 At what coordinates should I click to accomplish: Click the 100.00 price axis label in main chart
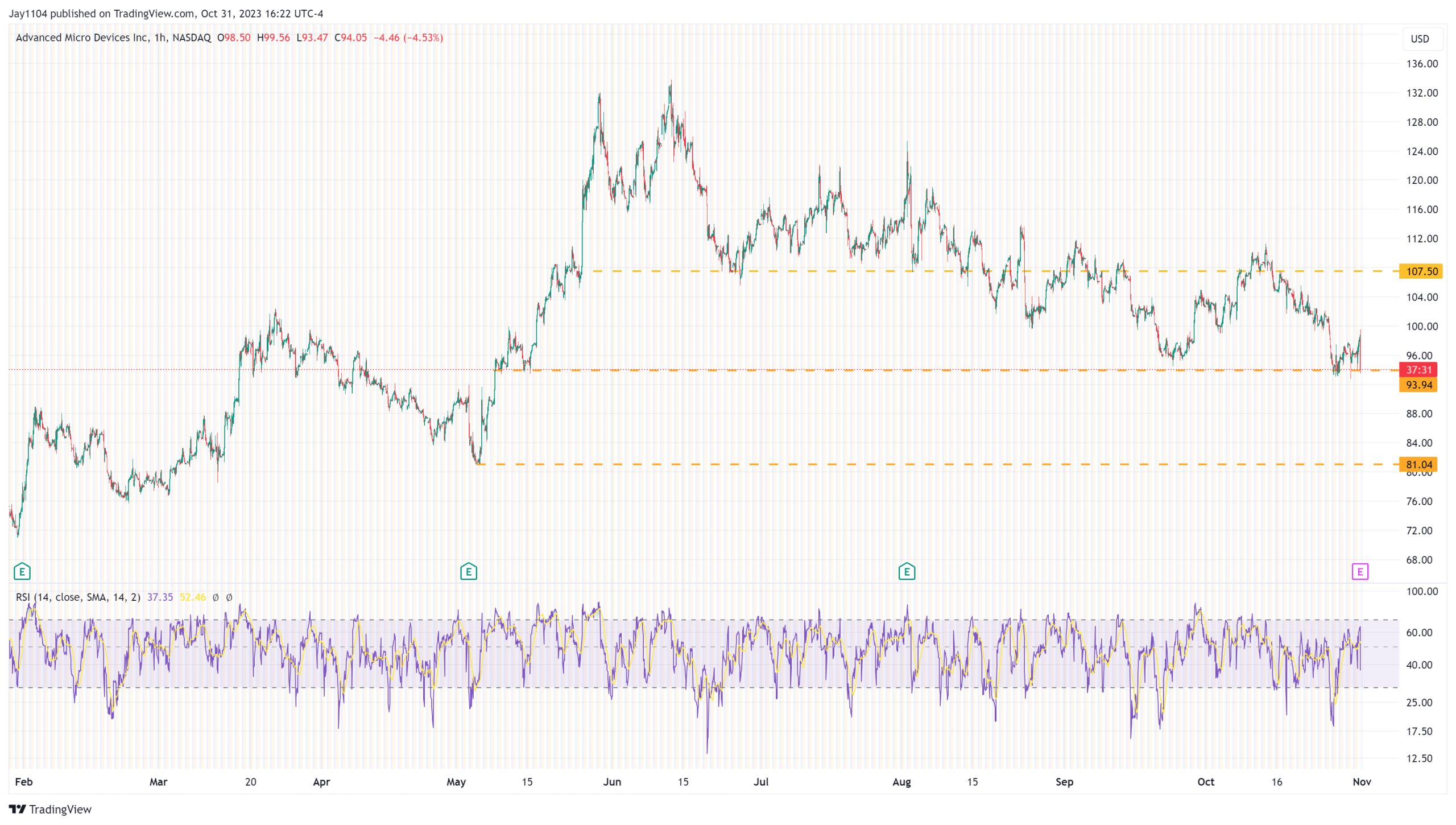point(1422,327)
